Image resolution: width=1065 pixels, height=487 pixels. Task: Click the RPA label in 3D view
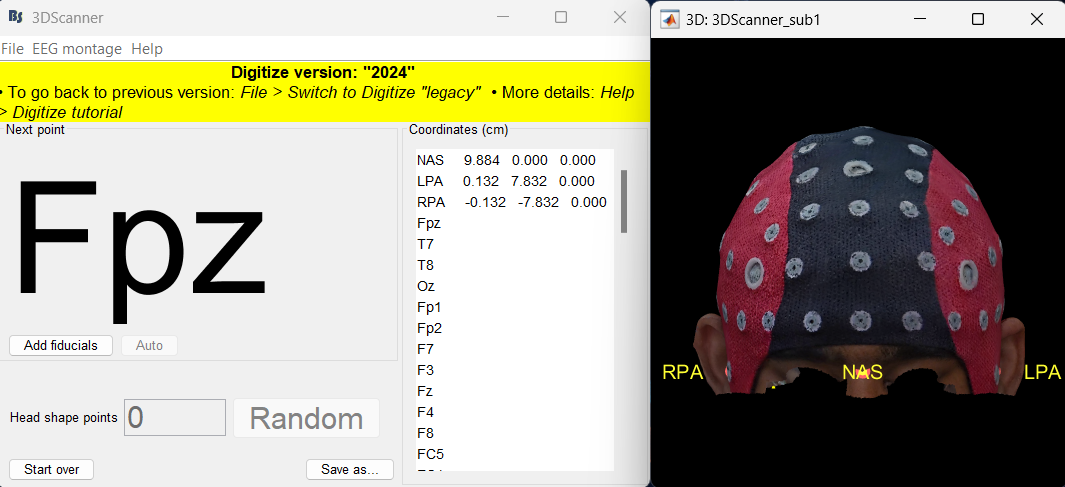[x=683, y=373]
